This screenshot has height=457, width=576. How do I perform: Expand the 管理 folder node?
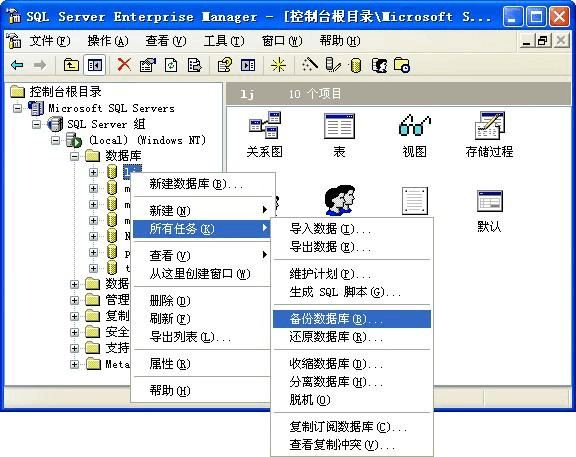click(x=74, y=300)
